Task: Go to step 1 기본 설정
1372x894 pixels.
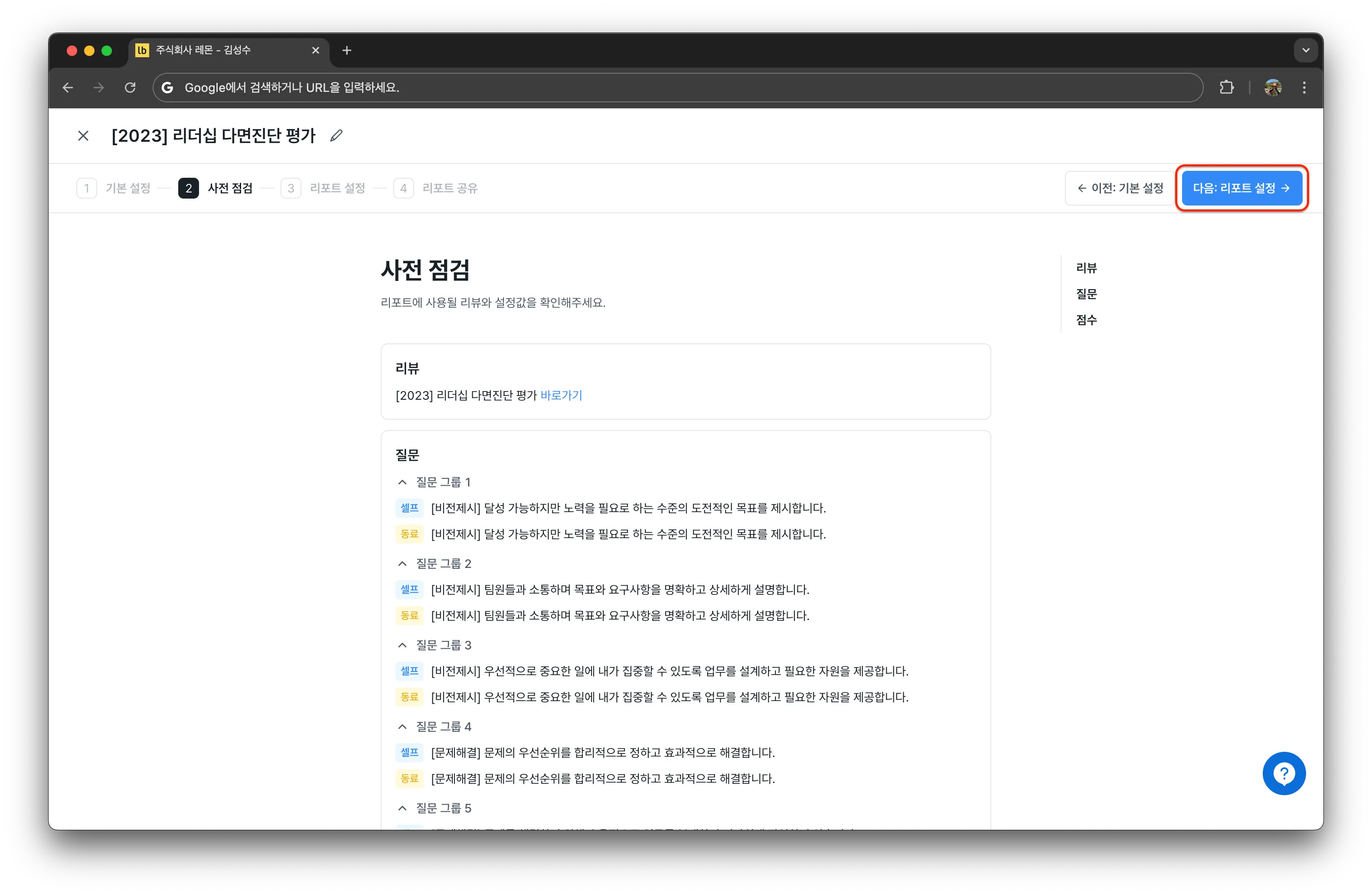Action: click(114, 188)
